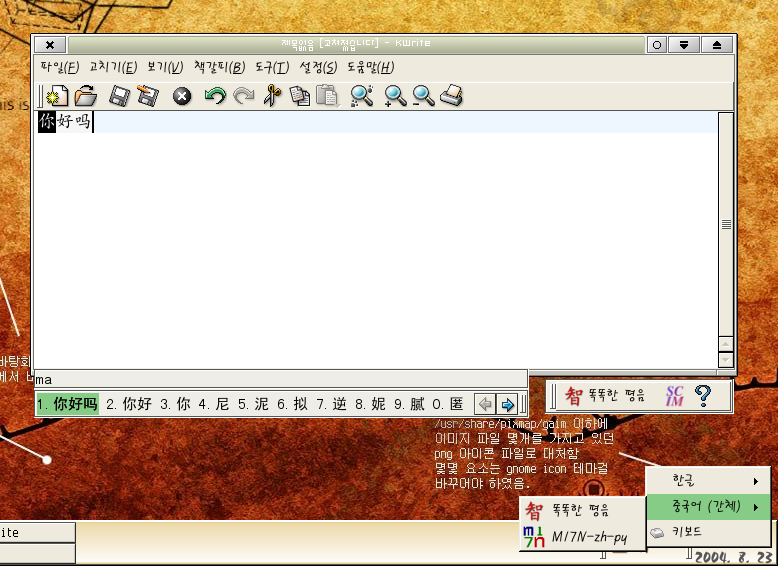
Task: Save the document using the floppy icon
Action: pyautogui.click(x=119, y=96)
